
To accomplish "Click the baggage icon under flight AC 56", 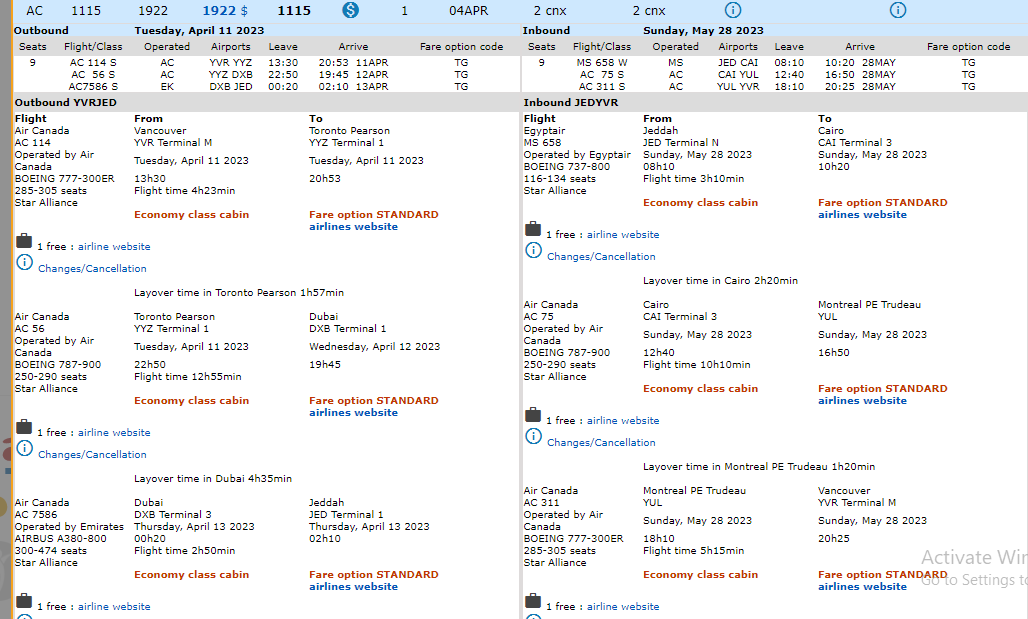I will tap(24, 427).
